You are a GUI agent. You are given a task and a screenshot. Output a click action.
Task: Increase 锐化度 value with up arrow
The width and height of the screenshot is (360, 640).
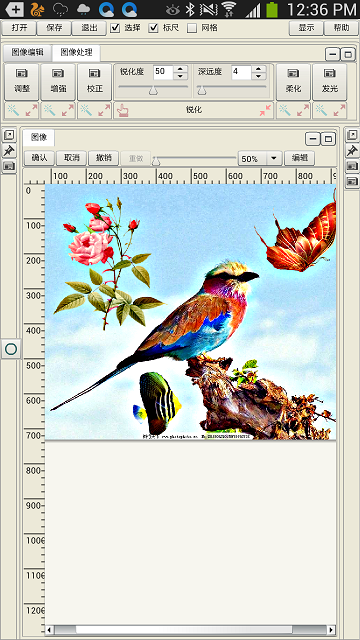[180, 69]
